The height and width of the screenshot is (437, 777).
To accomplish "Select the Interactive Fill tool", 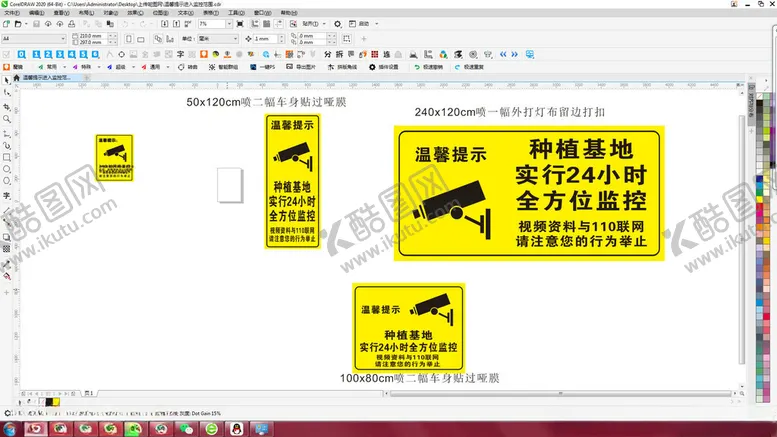I will (x=6, y=276).
